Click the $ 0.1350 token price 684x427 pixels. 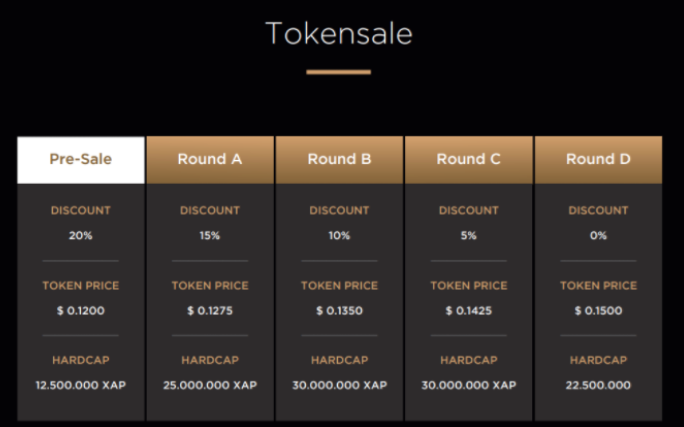pos(340,311)
